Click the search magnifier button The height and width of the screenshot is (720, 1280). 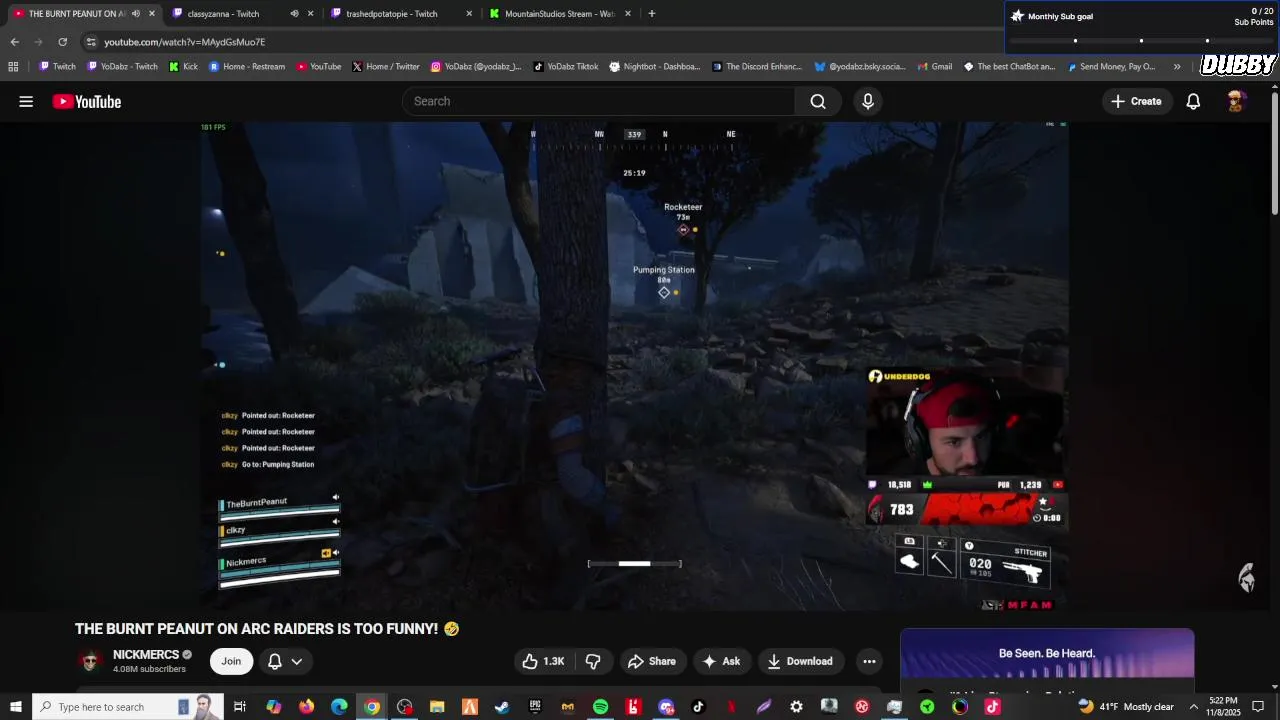[x=818, y=101]
